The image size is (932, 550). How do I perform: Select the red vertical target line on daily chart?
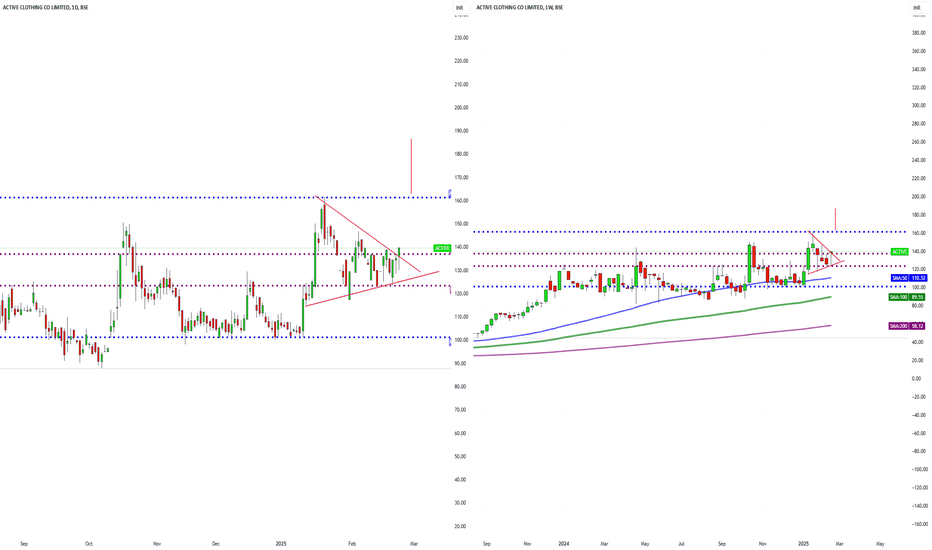(411, 166)
